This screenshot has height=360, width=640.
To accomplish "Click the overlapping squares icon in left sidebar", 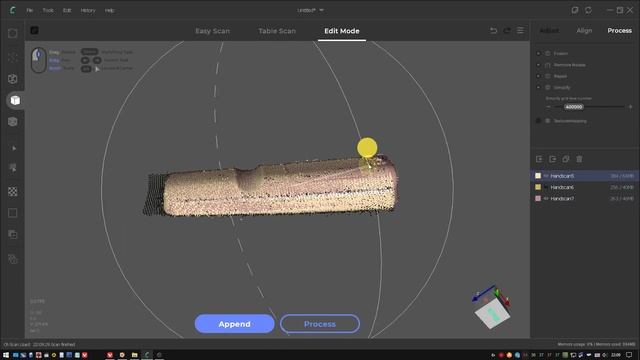I will 13,234.
